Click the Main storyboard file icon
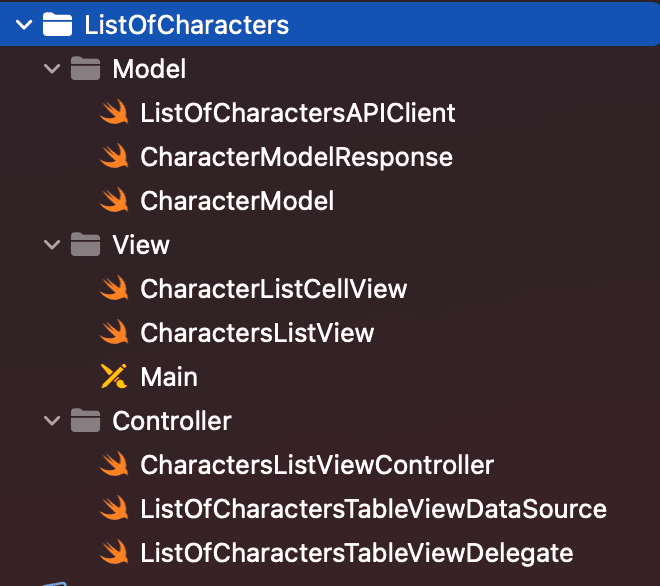The width and height of the screenshot is (660, 586). (114, 376)
